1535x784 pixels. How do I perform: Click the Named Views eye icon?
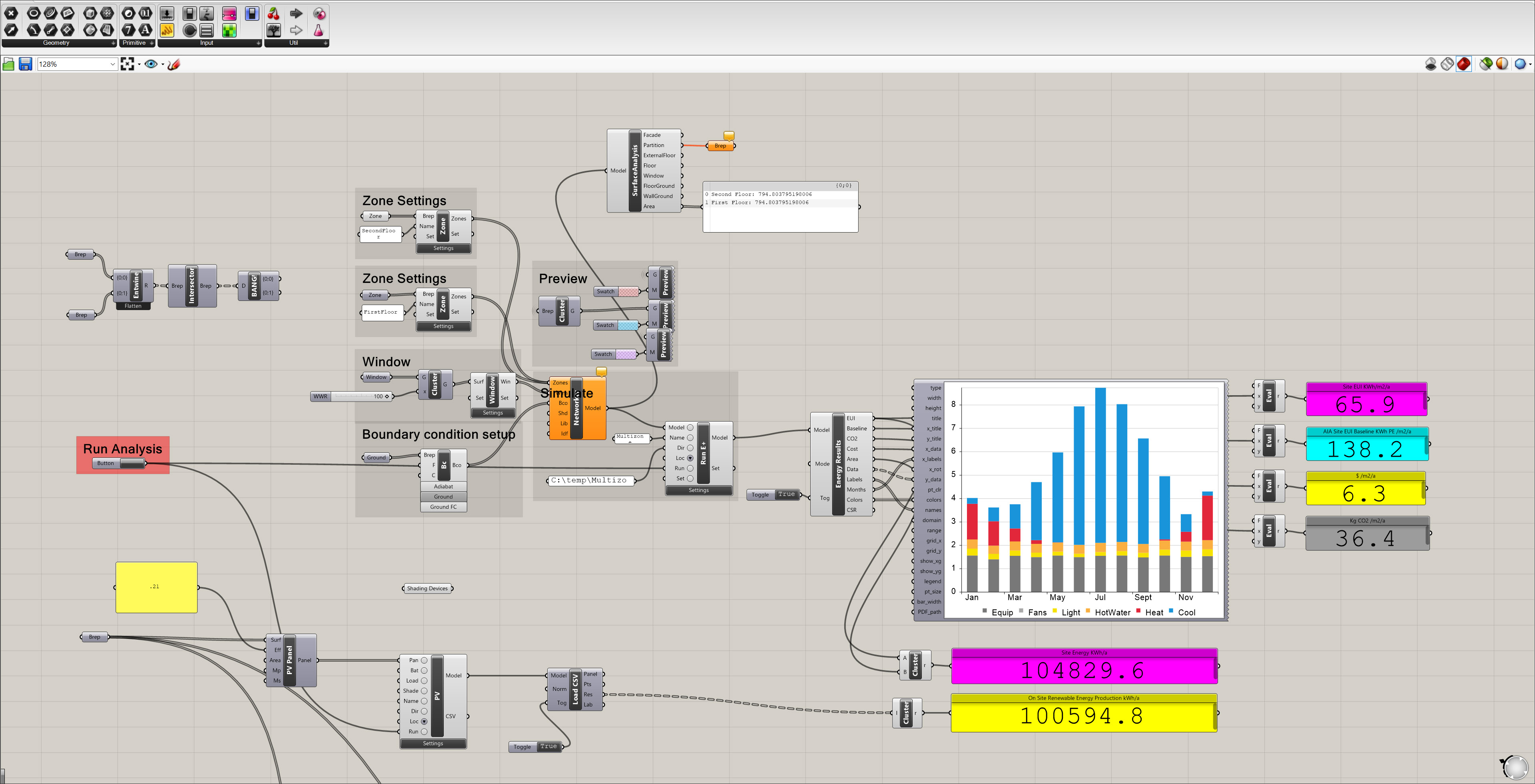[151, 64]
